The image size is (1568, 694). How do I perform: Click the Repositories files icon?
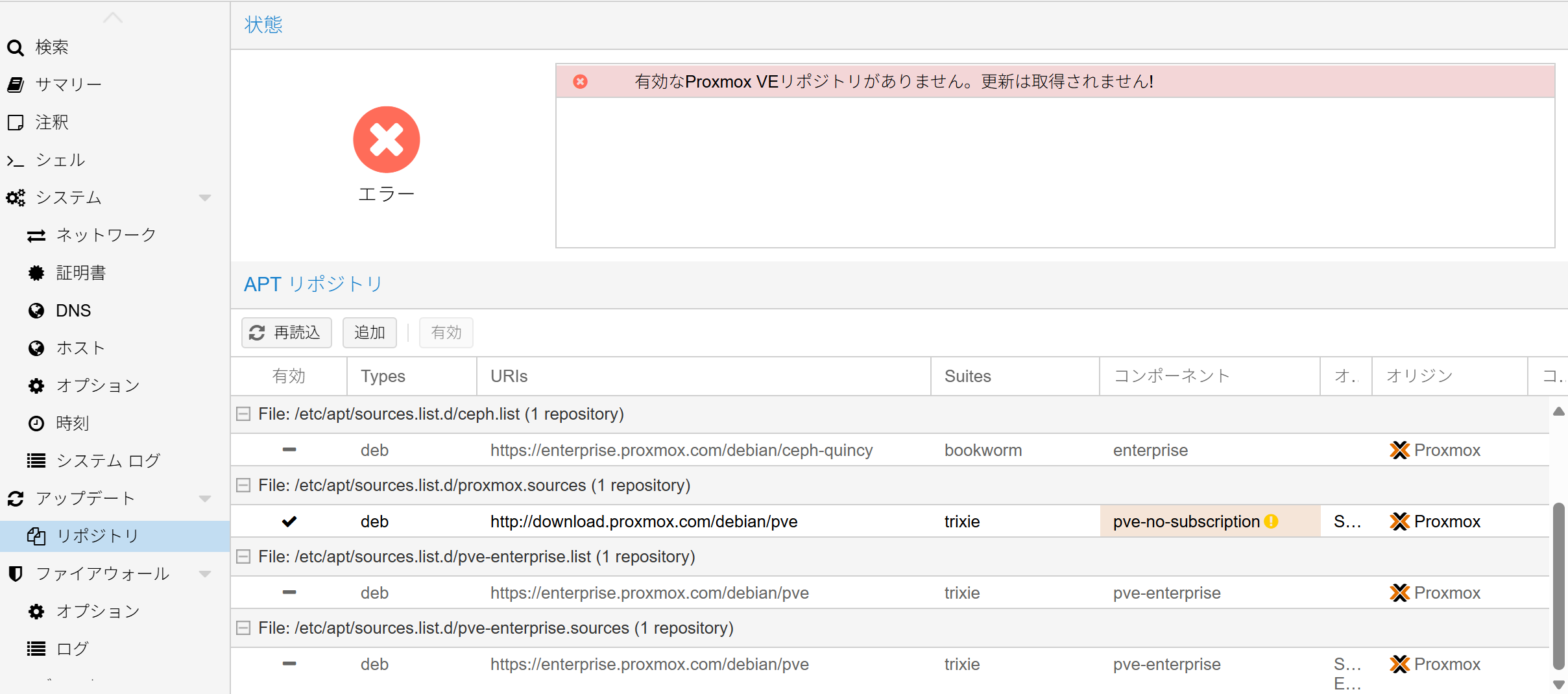(36, 536)
